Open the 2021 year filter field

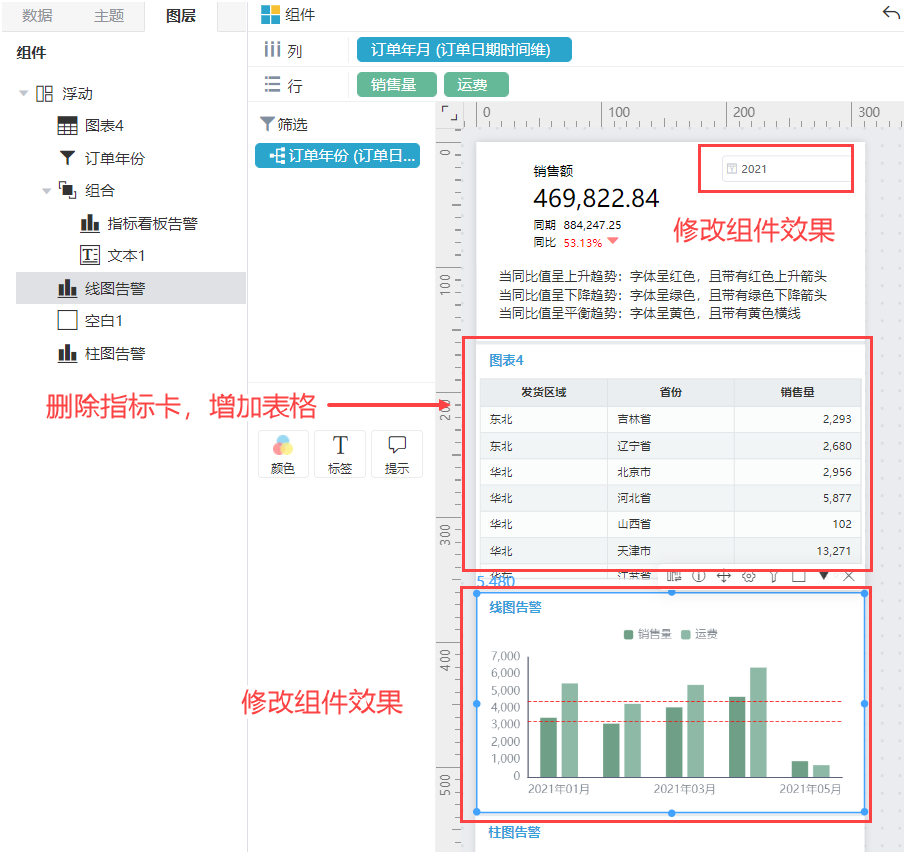click(x=786, y=169)
